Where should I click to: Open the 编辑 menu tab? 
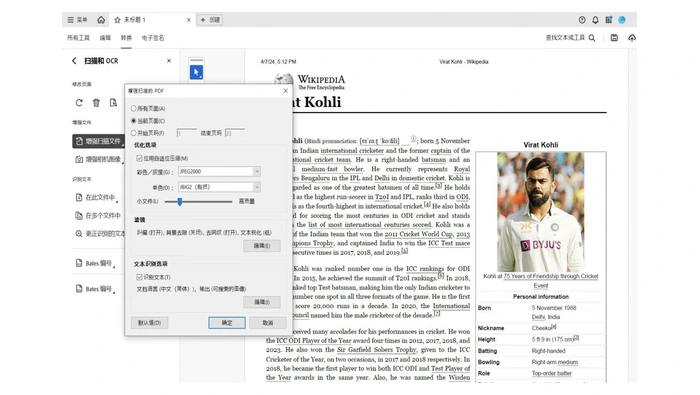[105, 38]
